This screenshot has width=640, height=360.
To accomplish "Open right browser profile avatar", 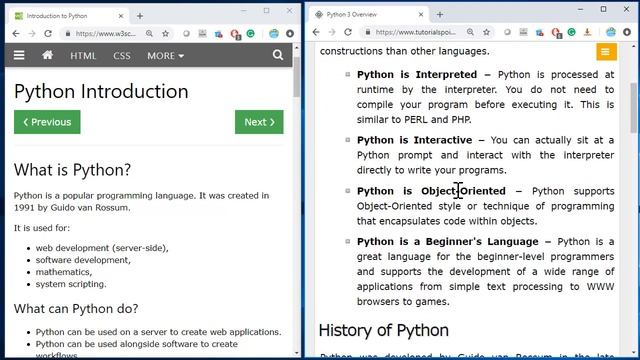I will point(611,32).
